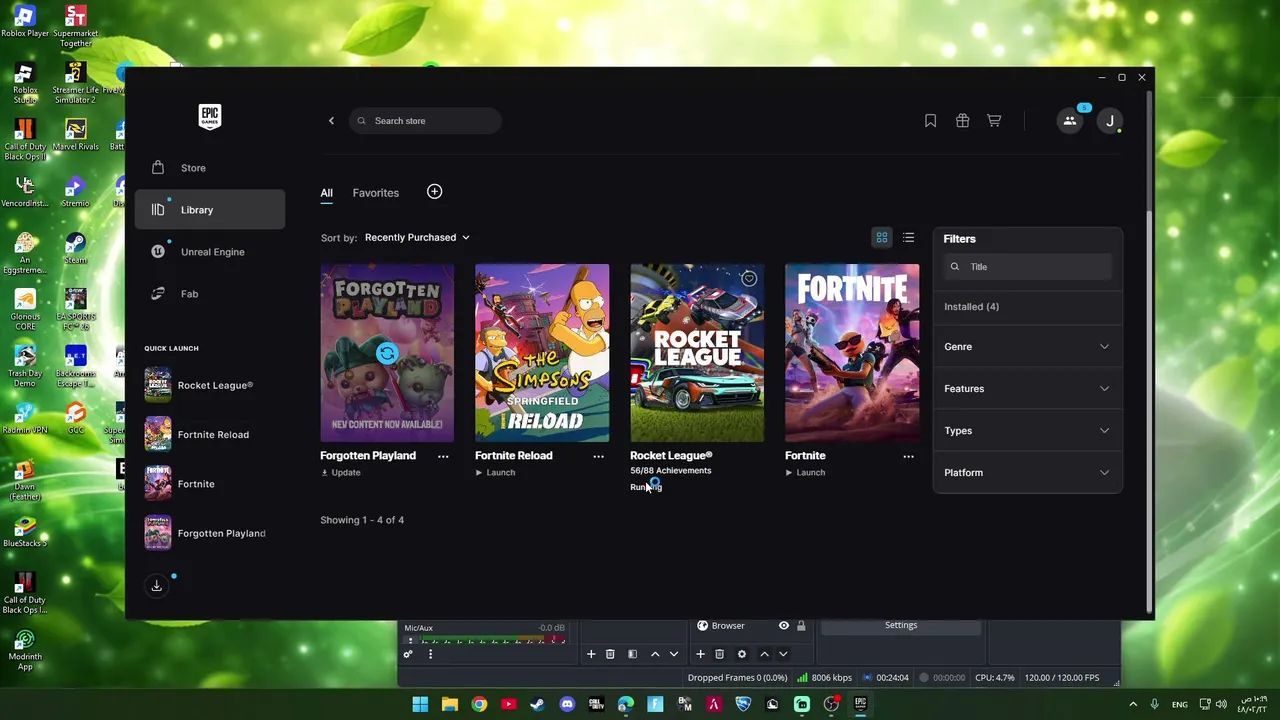The image size is (1280, 720).
Task: Open OBS audio mixer advanced properties gears
Action: pos(408,654)
